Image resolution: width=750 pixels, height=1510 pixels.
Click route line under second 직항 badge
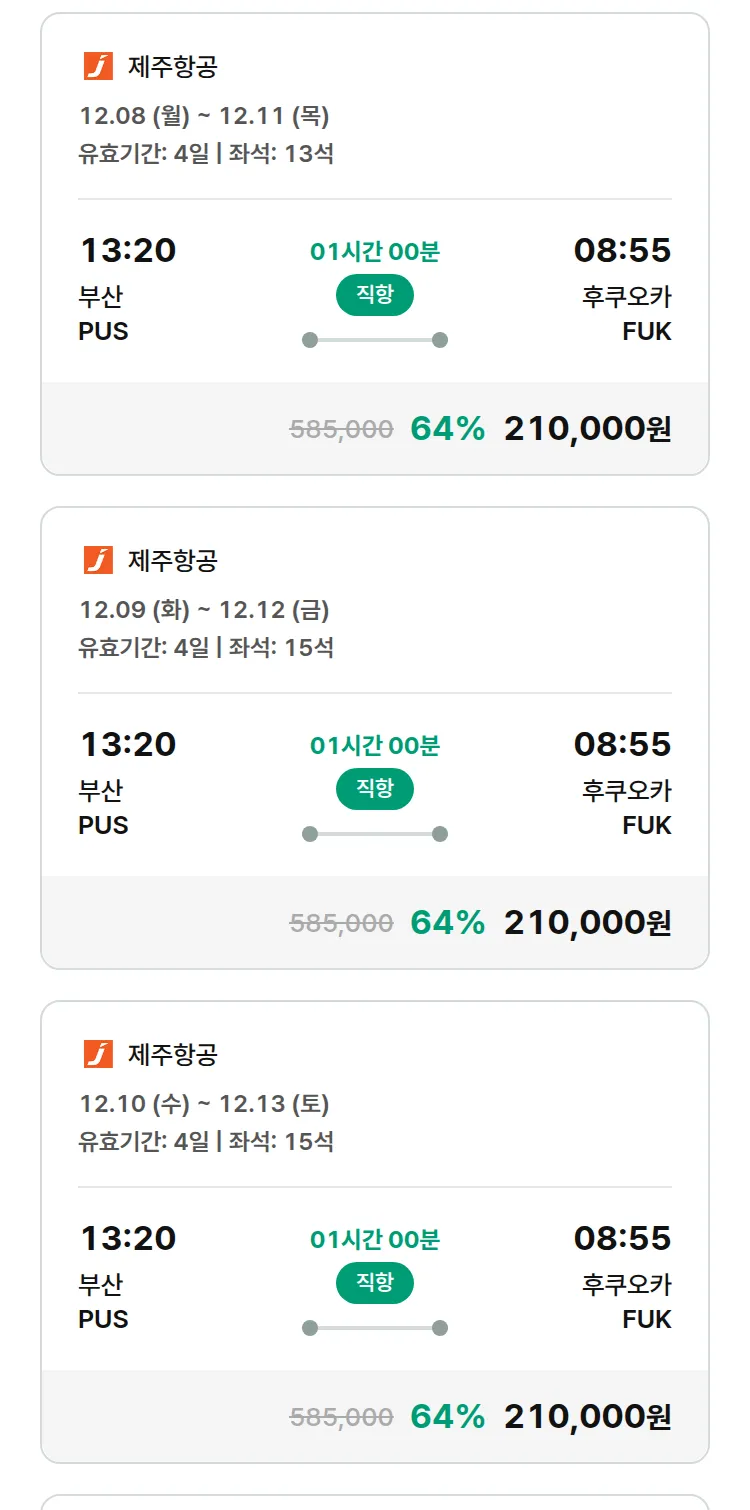375,834
